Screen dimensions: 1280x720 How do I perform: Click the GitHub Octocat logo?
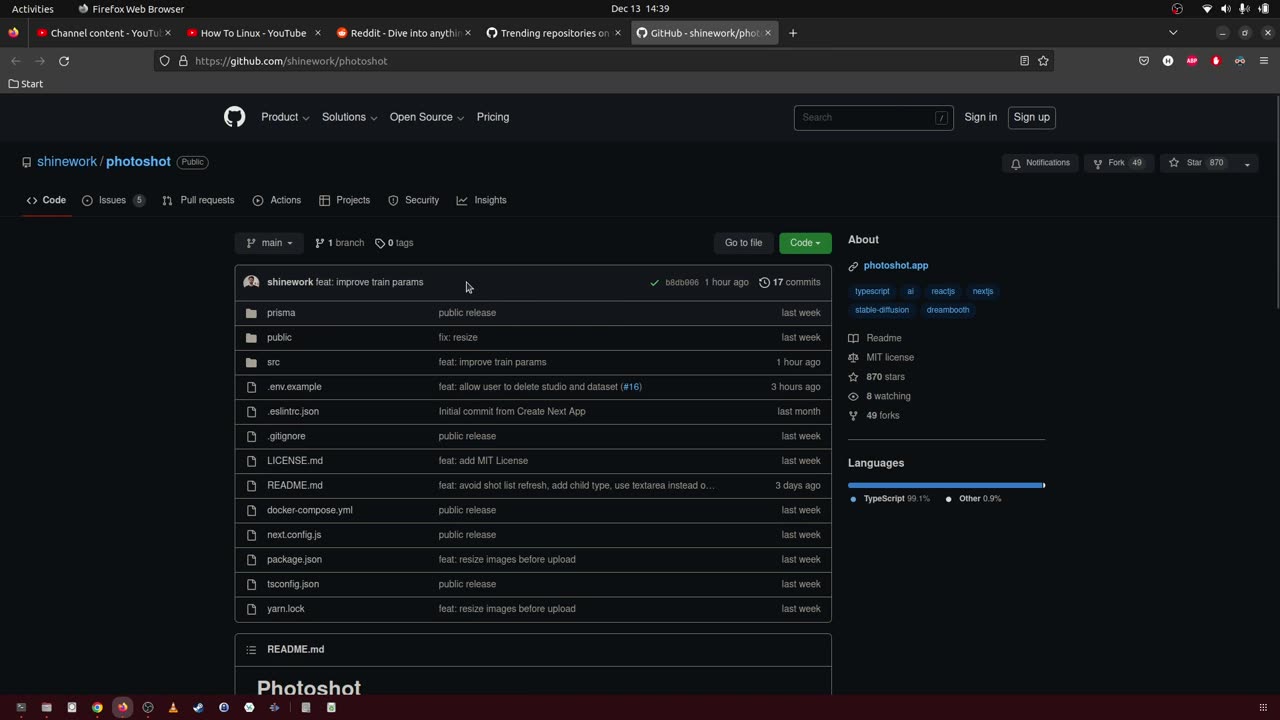234,117
